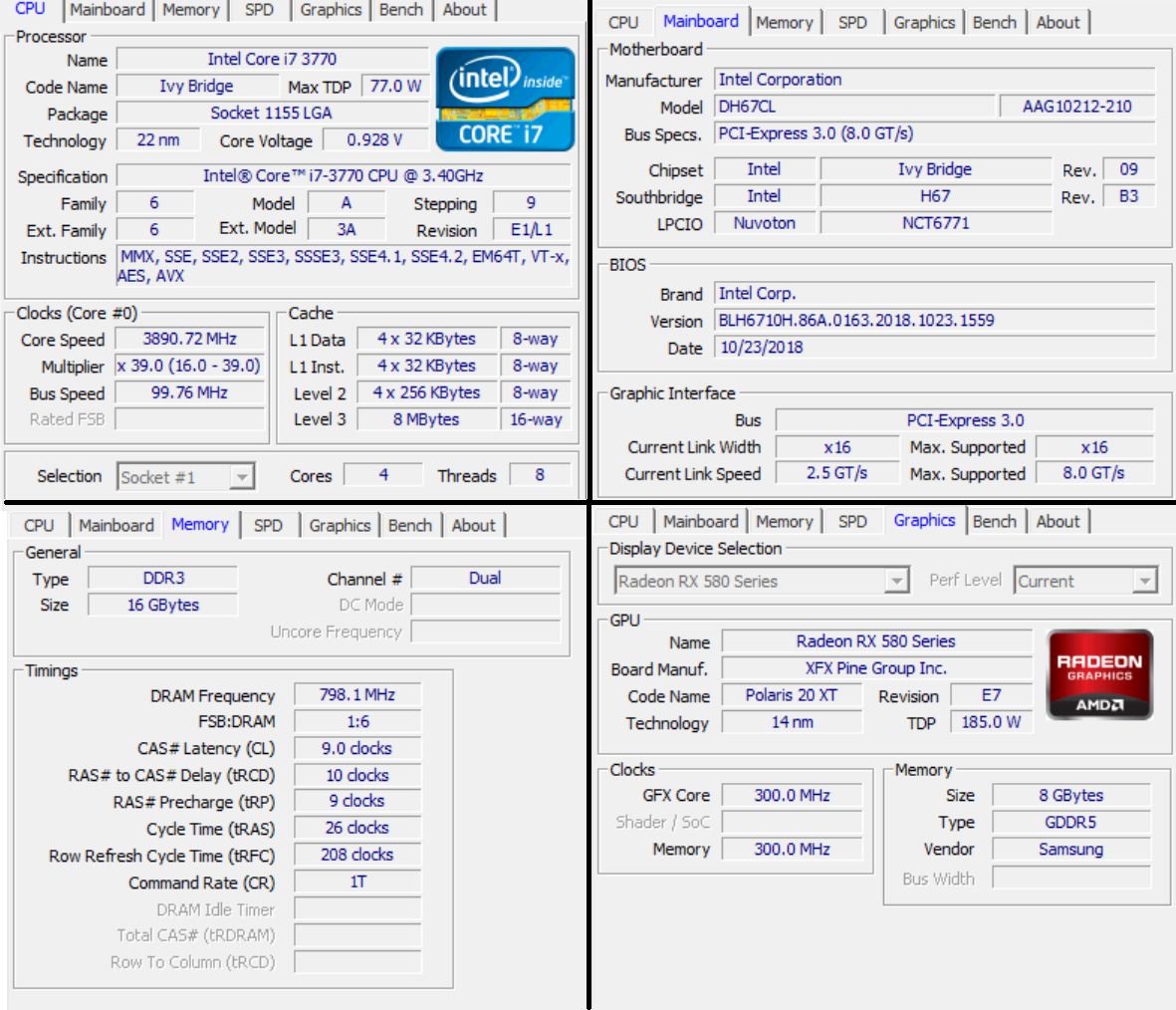
Task: Click the package value 'Socket 1155 LGA'
Action: 272,113
